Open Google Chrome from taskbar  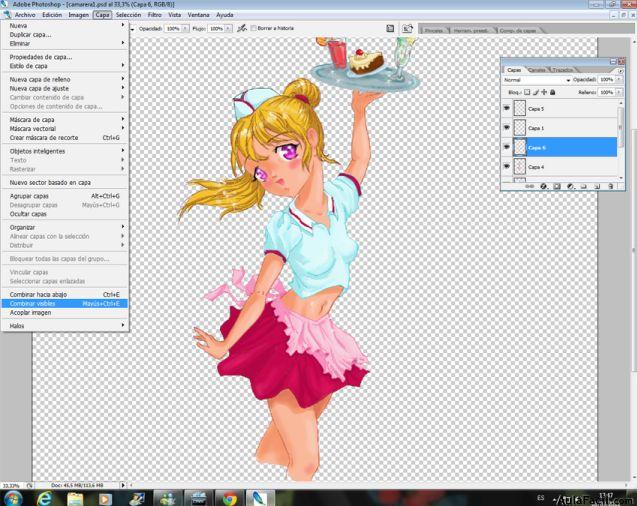(230, 498)
